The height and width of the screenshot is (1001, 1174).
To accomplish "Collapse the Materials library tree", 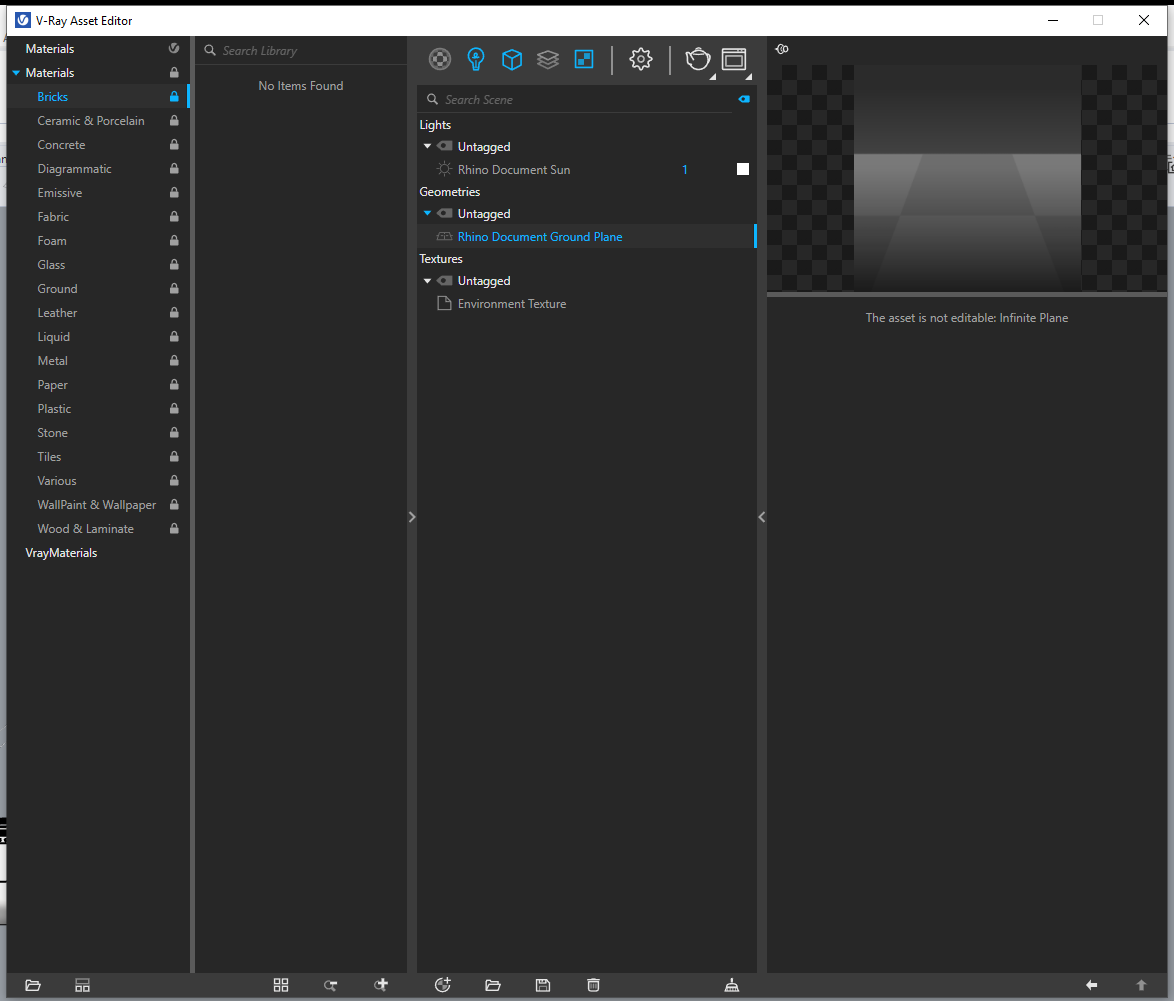I will (x=16, y=73).
